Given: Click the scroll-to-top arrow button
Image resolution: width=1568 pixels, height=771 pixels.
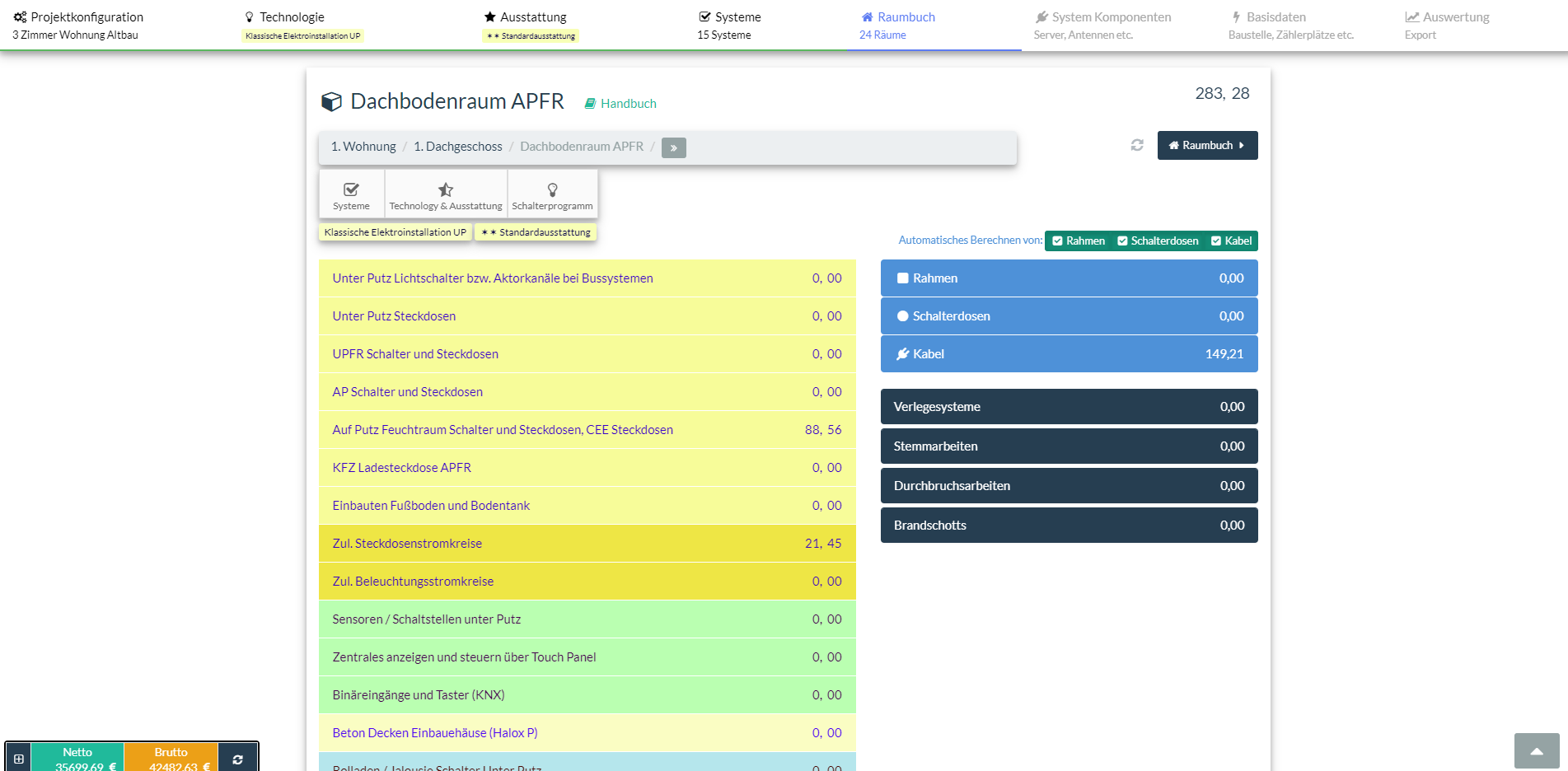Looking at the screenshot, I should [1536, 750].
